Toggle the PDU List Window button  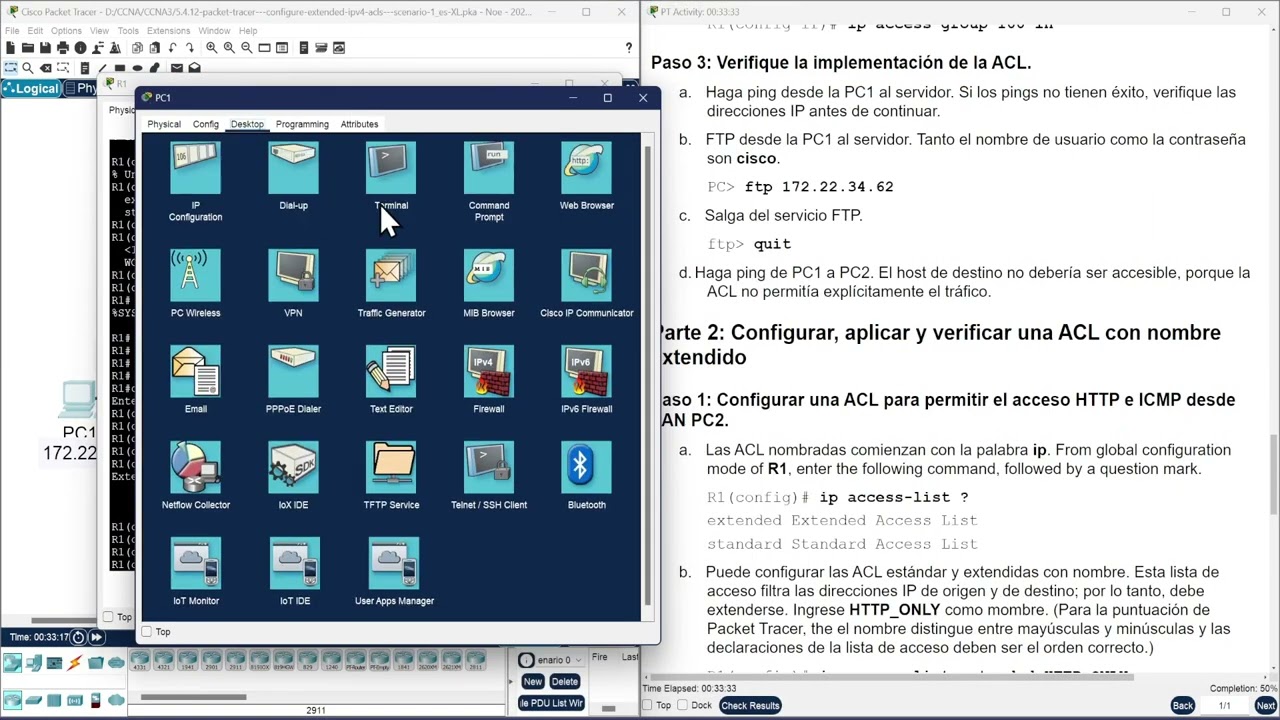pyautogui.click(x=551, y=703)
